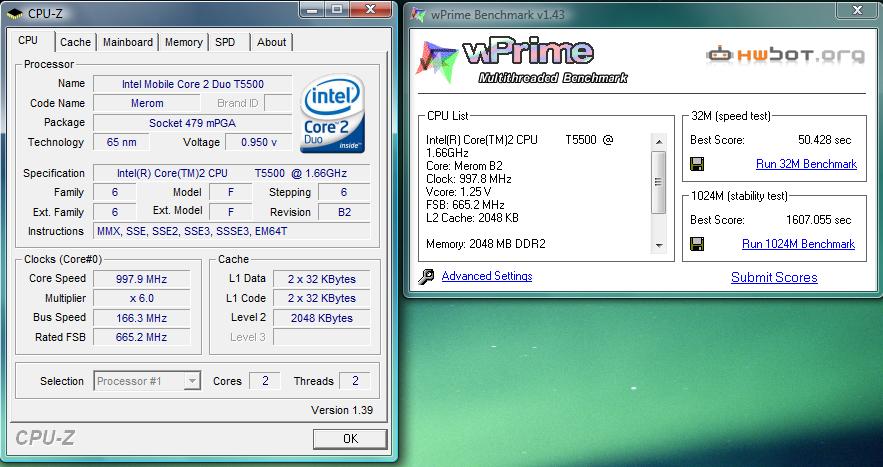The width and height of the screenshot is (883, 467).
Task: Click the Technology value 65 nm
Action: 122,142
